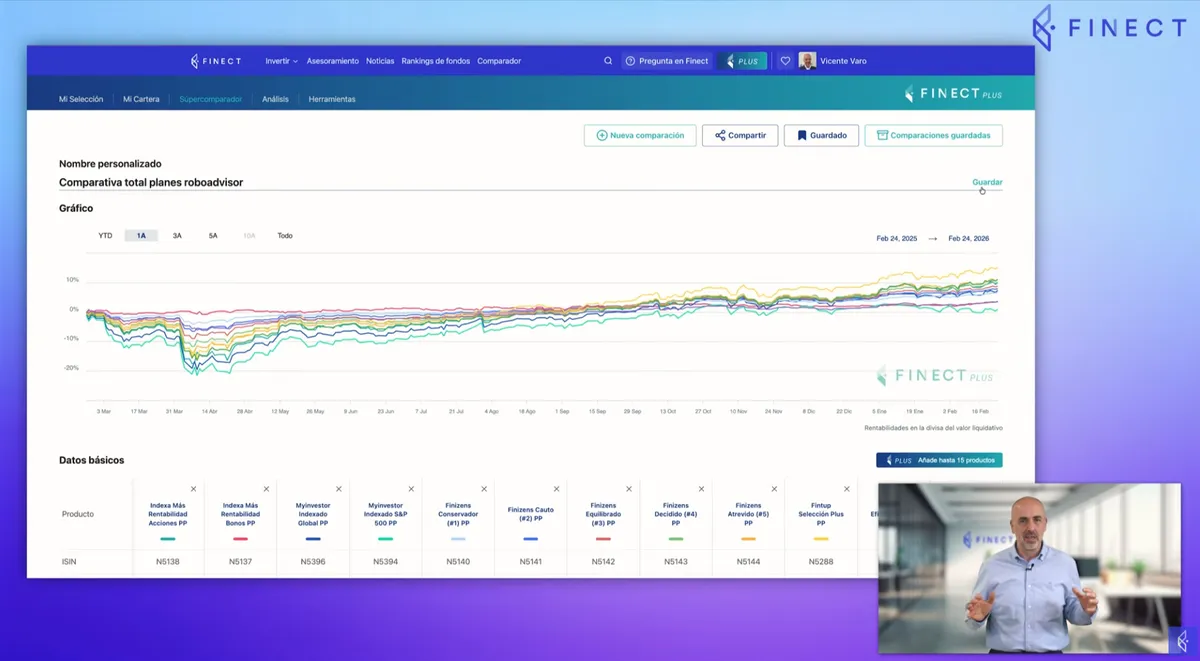Select the Todo chart period
Viewport: 1200px width, 661px height.
285,236
